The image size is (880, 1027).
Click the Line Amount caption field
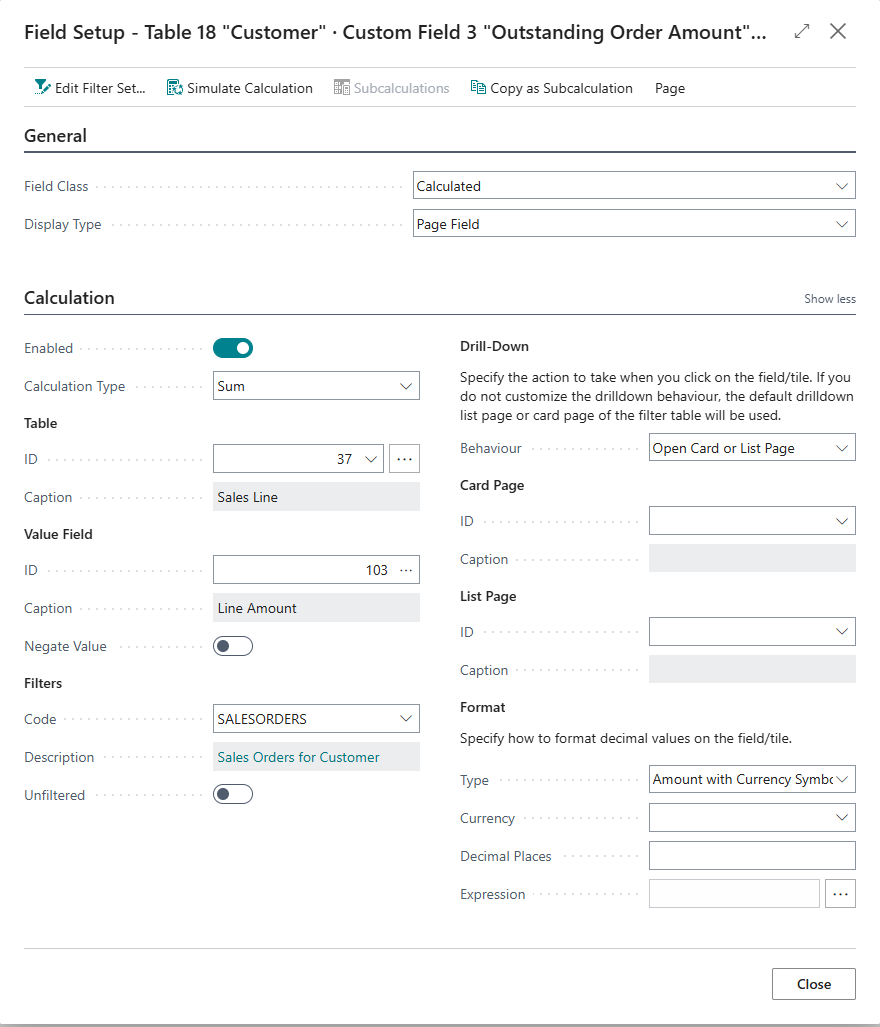pos(316,607)
